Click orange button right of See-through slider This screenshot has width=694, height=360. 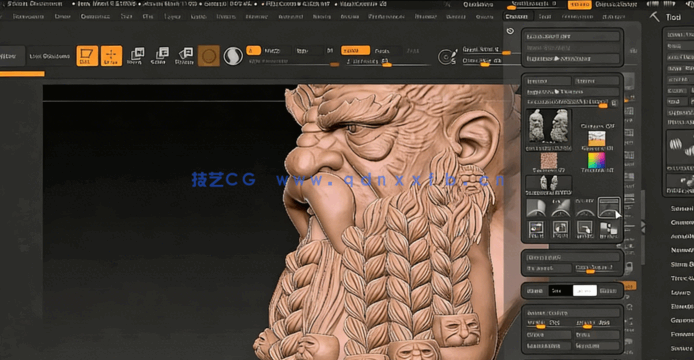click(579, 4)
